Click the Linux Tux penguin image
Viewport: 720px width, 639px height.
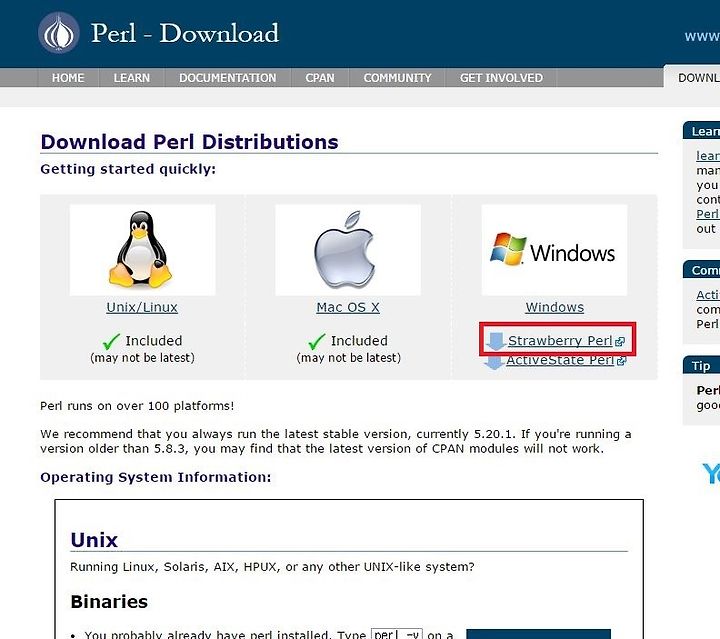coord(142,250)
